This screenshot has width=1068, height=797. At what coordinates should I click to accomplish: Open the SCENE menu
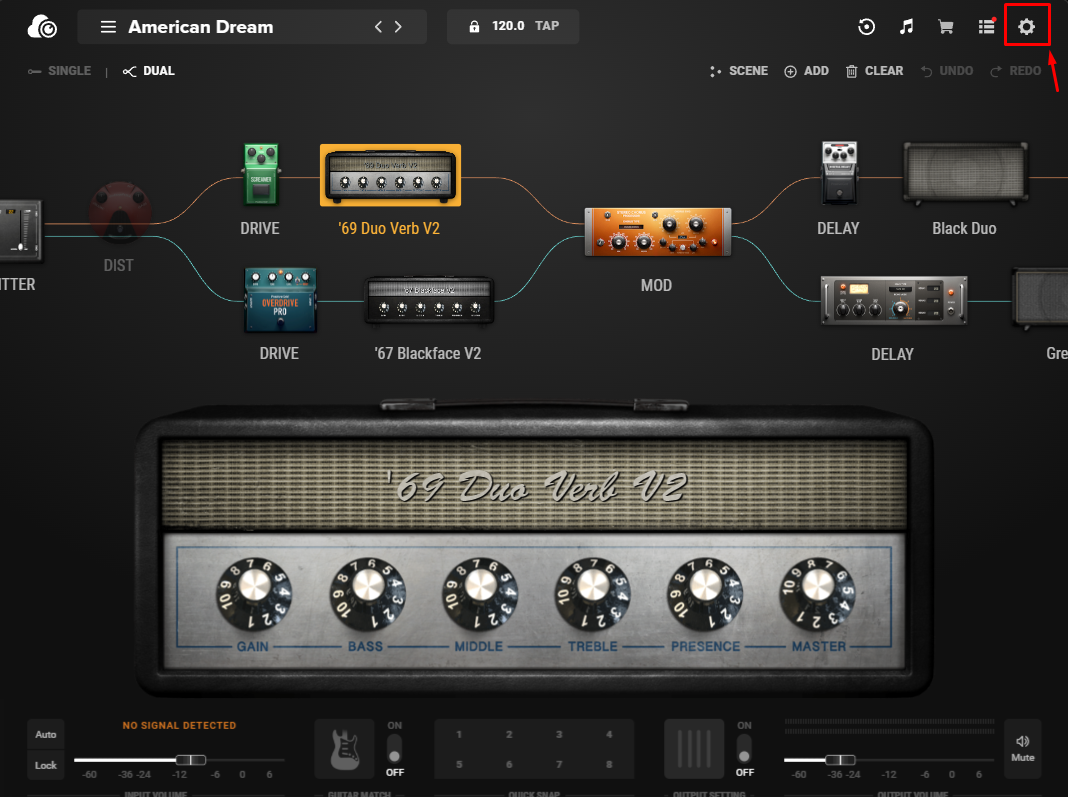click(x=739, y=71)
